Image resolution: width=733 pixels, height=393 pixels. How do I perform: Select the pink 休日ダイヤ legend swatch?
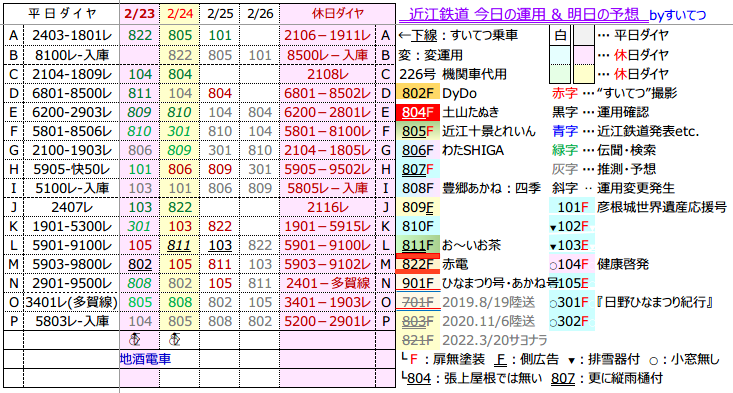pyautogui.click(x=583, y=55)
